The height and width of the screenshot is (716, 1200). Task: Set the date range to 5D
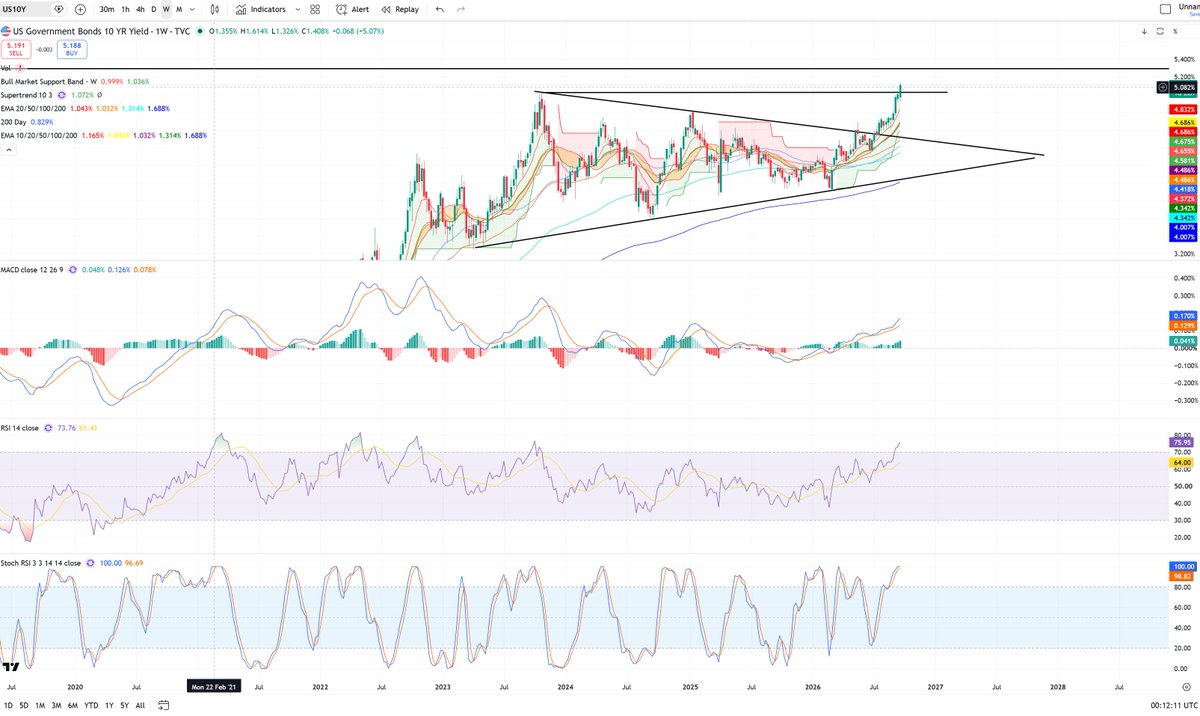25,705
